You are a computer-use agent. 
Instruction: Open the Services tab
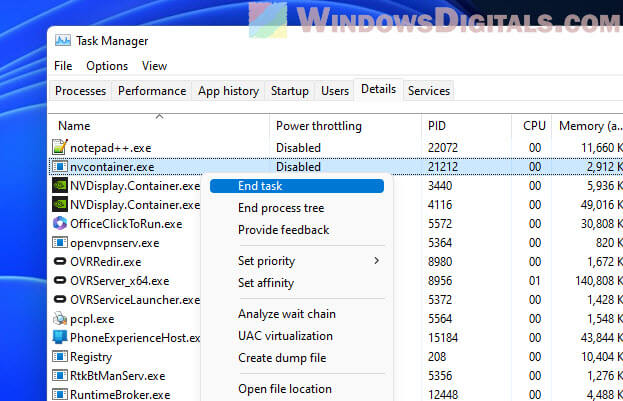[428, 91]
